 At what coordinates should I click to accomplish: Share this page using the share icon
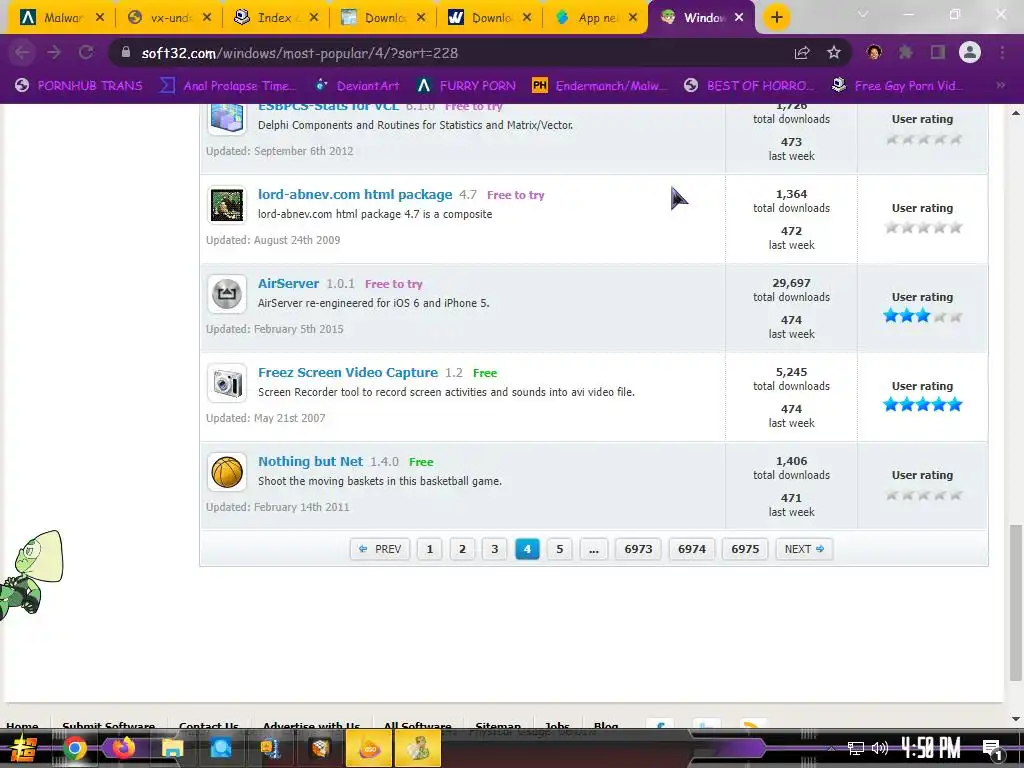coord(802,53)
